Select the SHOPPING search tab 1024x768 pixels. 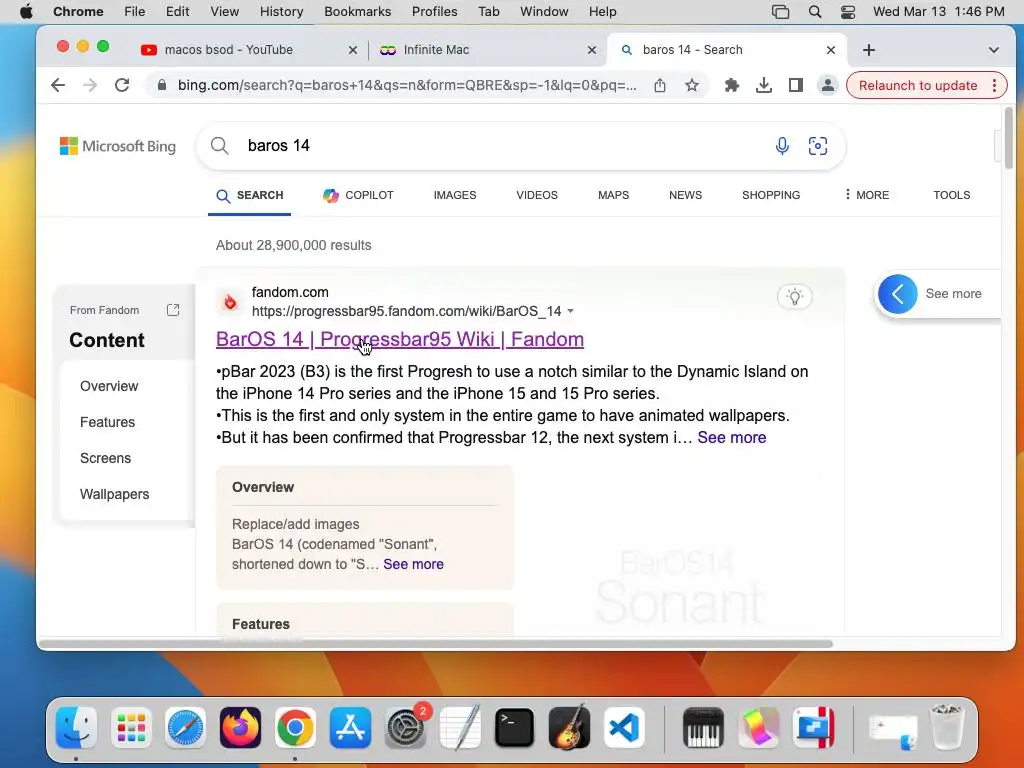(x=771, y=195)
